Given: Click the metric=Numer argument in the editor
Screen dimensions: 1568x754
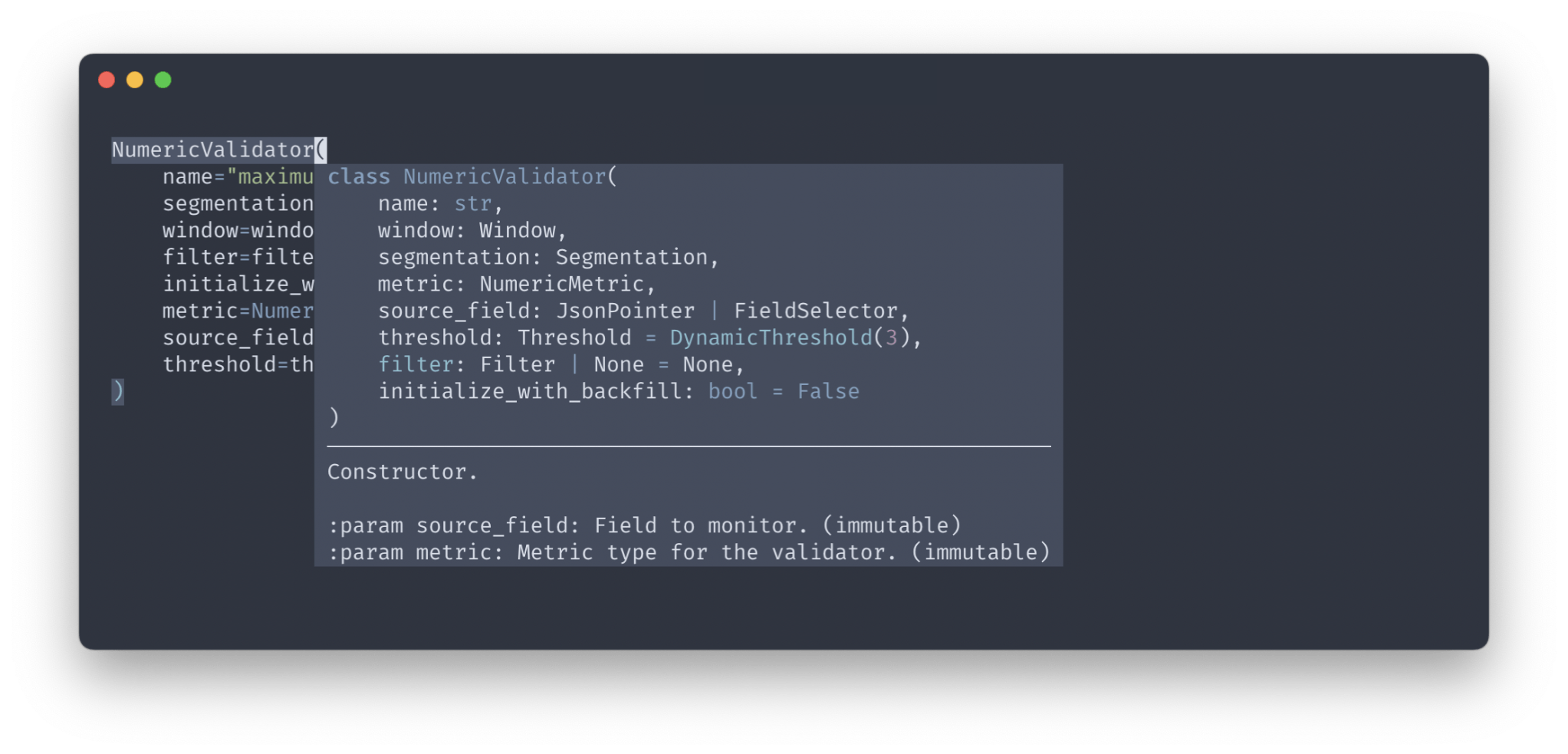Looking at the screenshot, I should 238,311.
